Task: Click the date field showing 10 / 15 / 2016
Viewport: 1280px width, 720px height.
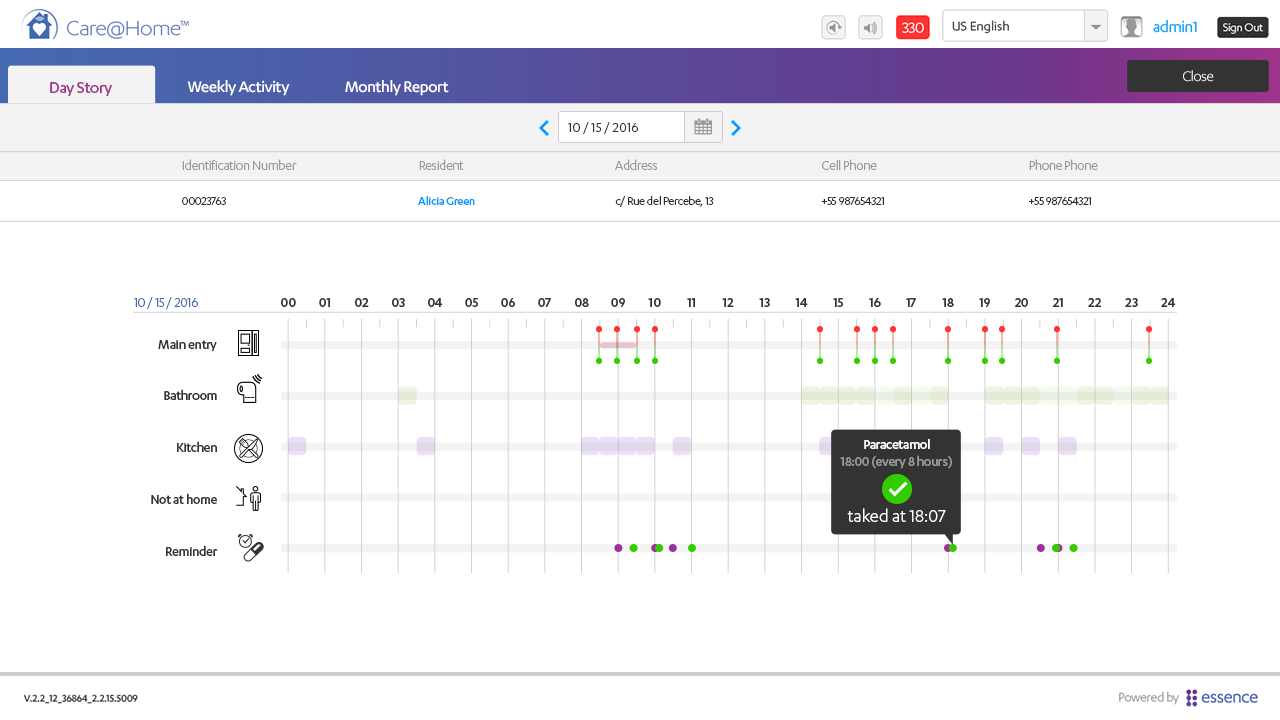Action: 621,127
